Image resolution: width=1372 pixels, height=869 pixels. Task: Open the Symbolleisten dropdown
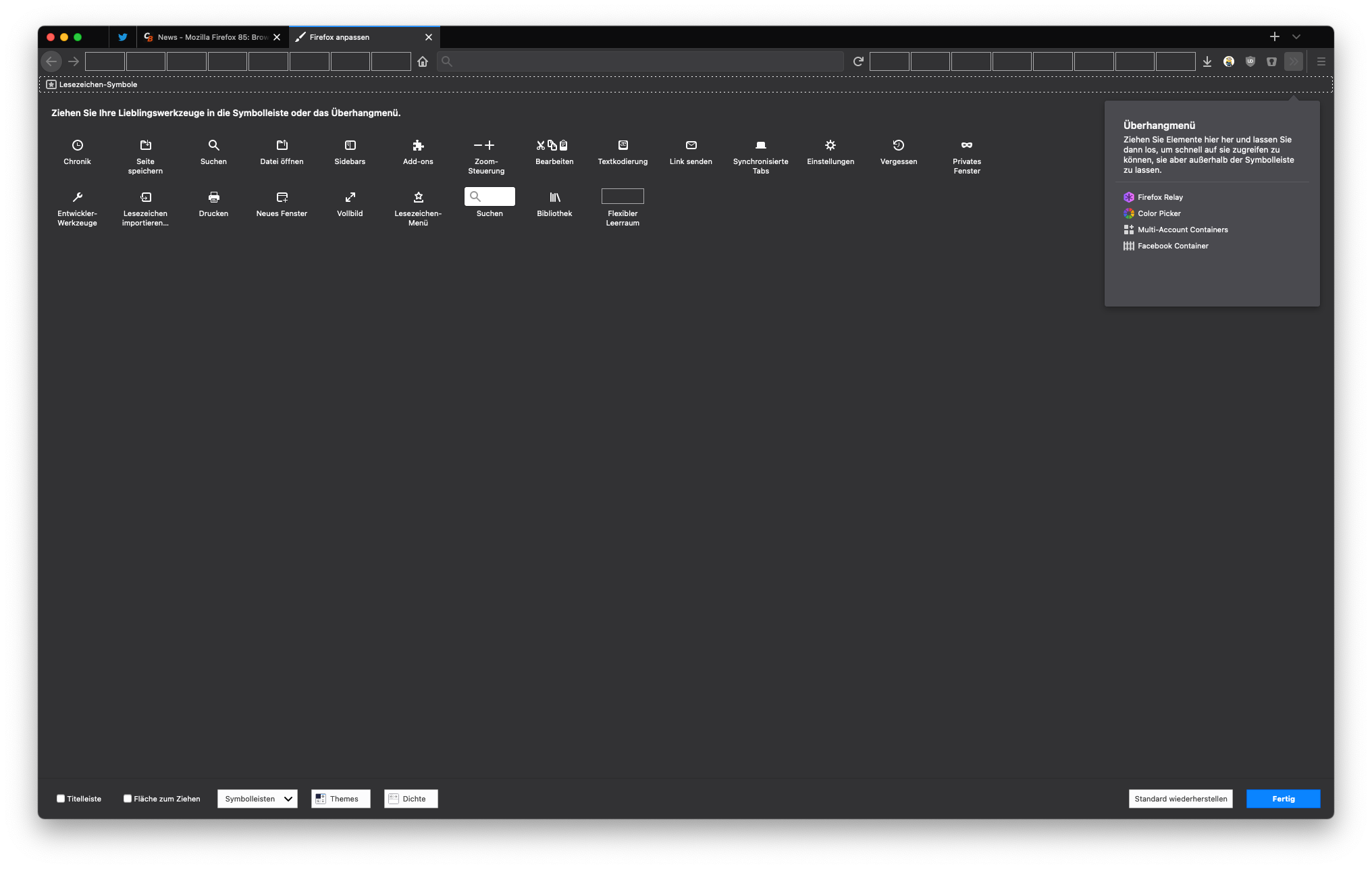tap(257, 799)
